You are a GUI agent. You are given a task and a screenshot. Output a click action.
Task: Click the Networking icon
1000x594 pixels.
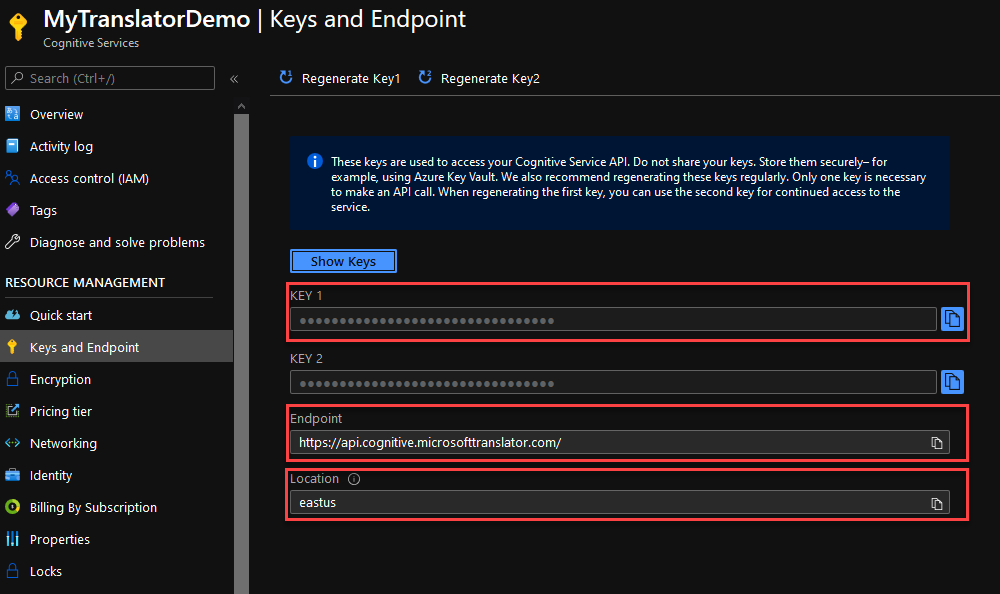coord(12,443)
